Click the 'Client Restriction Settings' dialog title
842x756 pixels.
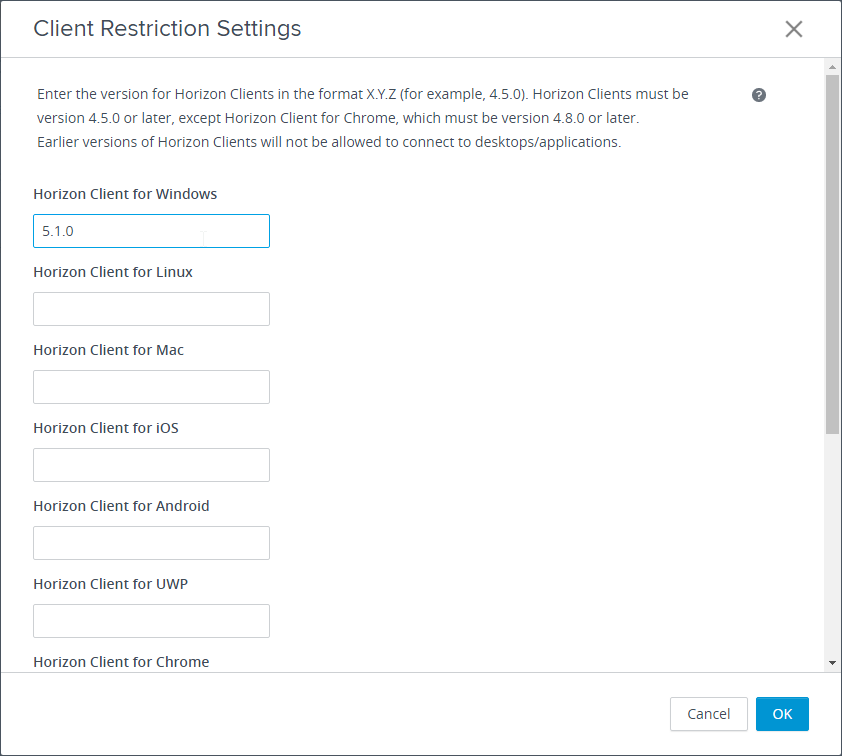click(167, 28)
